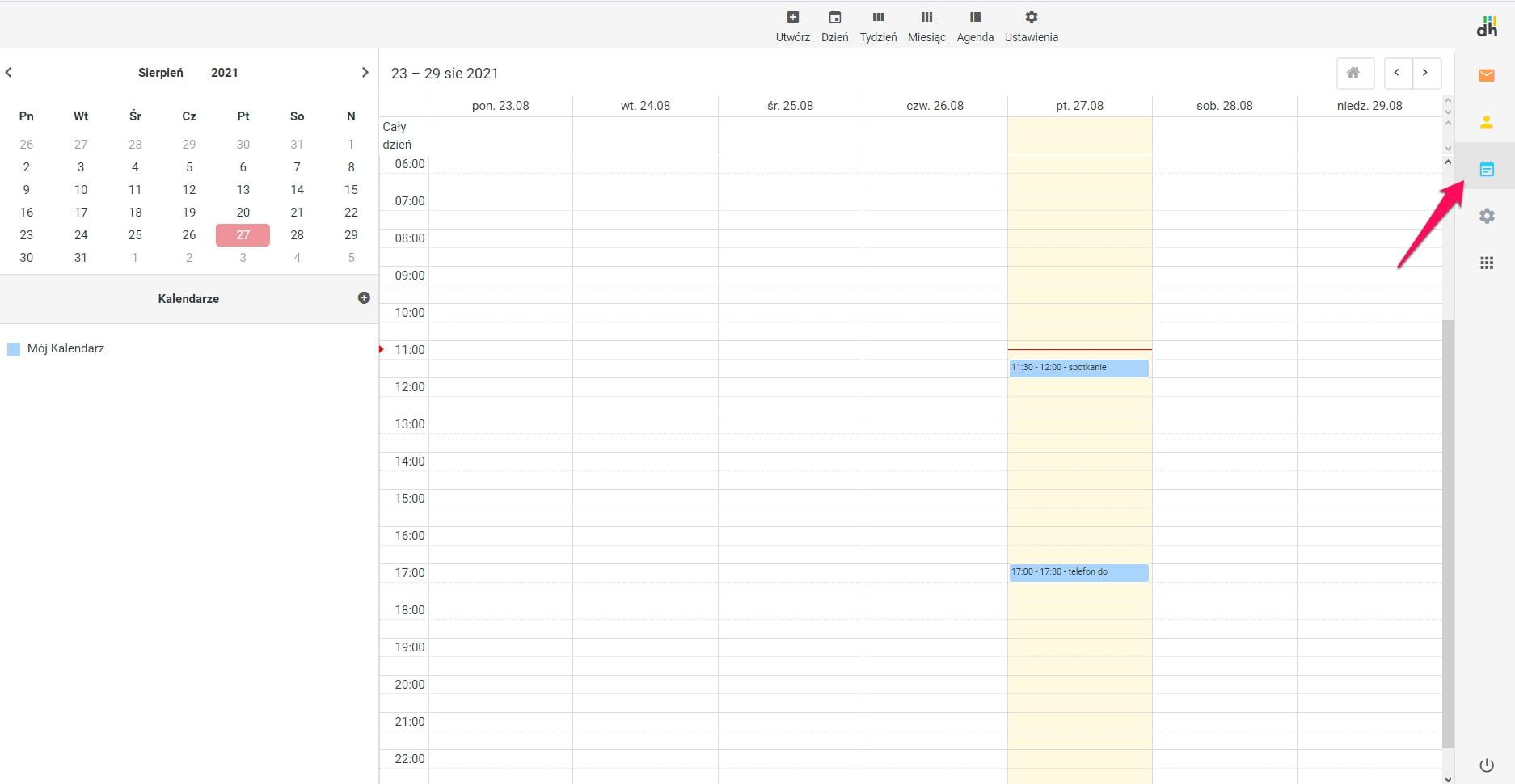1515x784 pixels.
Task: Select Mój Kalendarz in calendar list
Action: coord(65,348)
